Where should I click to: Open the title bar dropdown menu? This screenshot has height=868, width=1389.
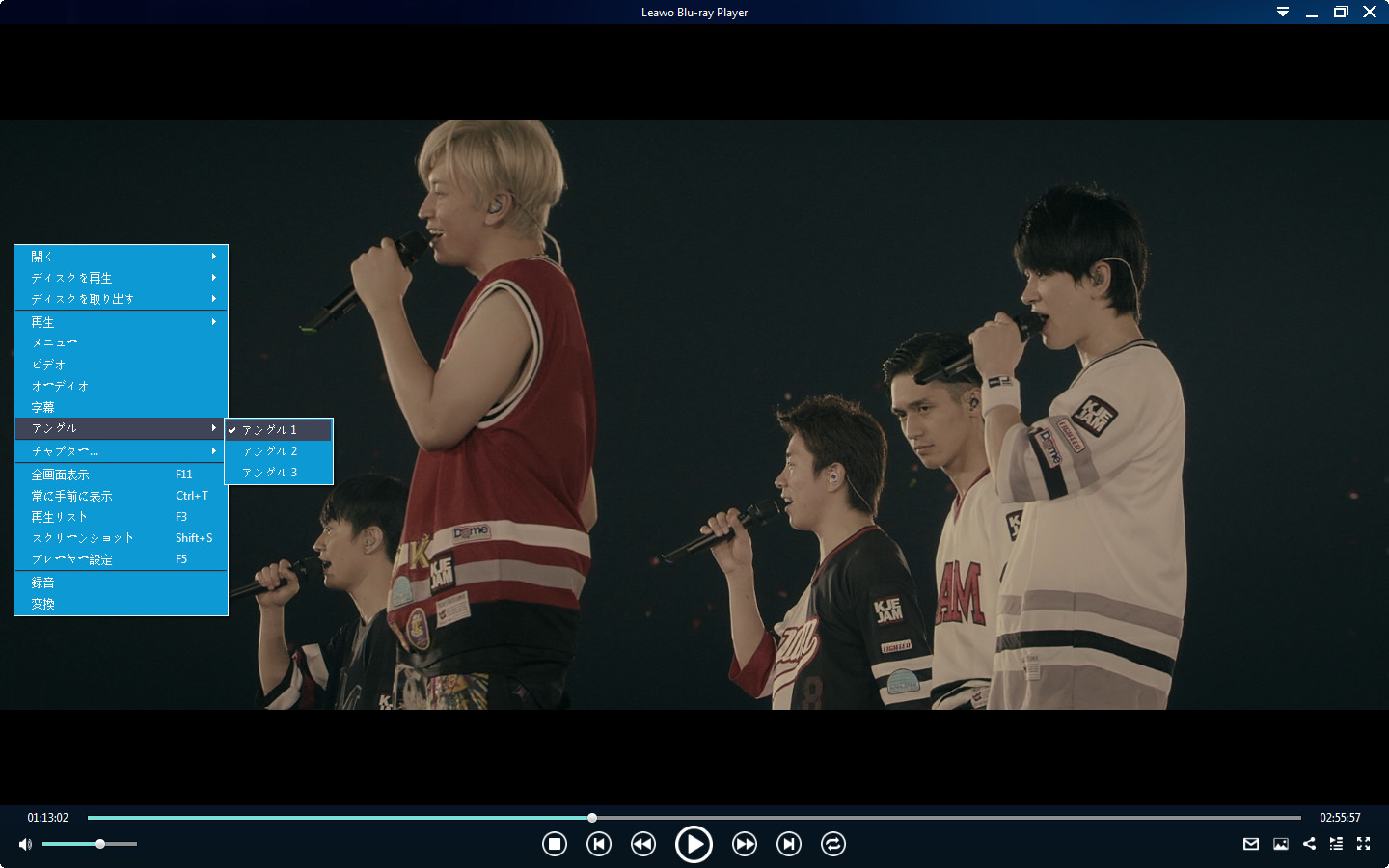[1283, 12]
